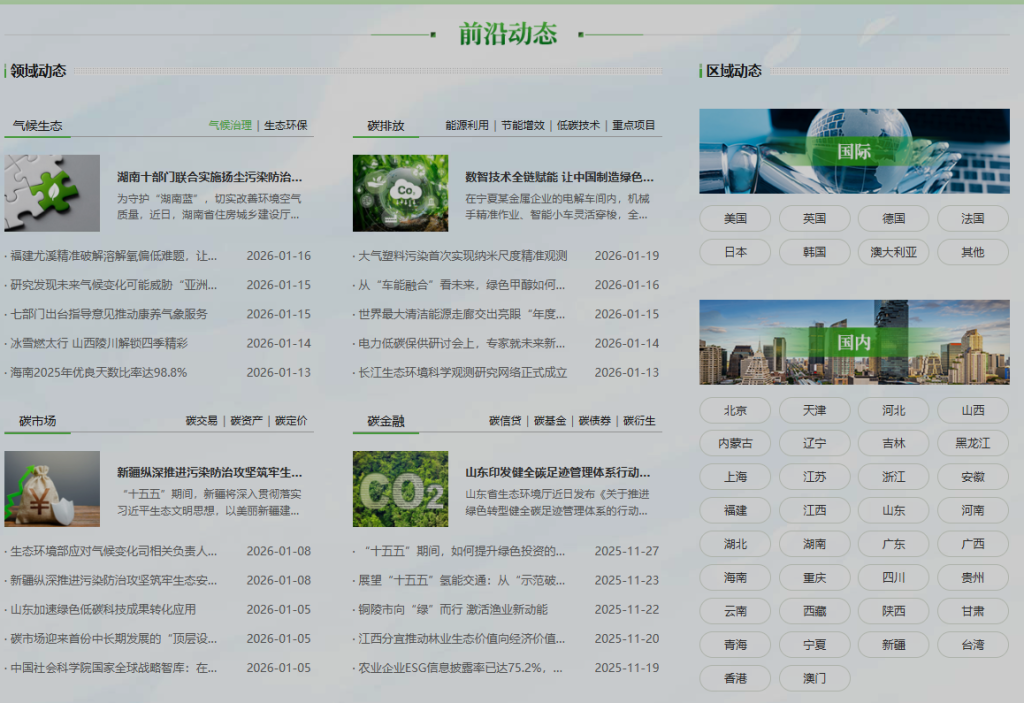Click the 美国 region button
The image size is (1024, 703).
point(735,218)
